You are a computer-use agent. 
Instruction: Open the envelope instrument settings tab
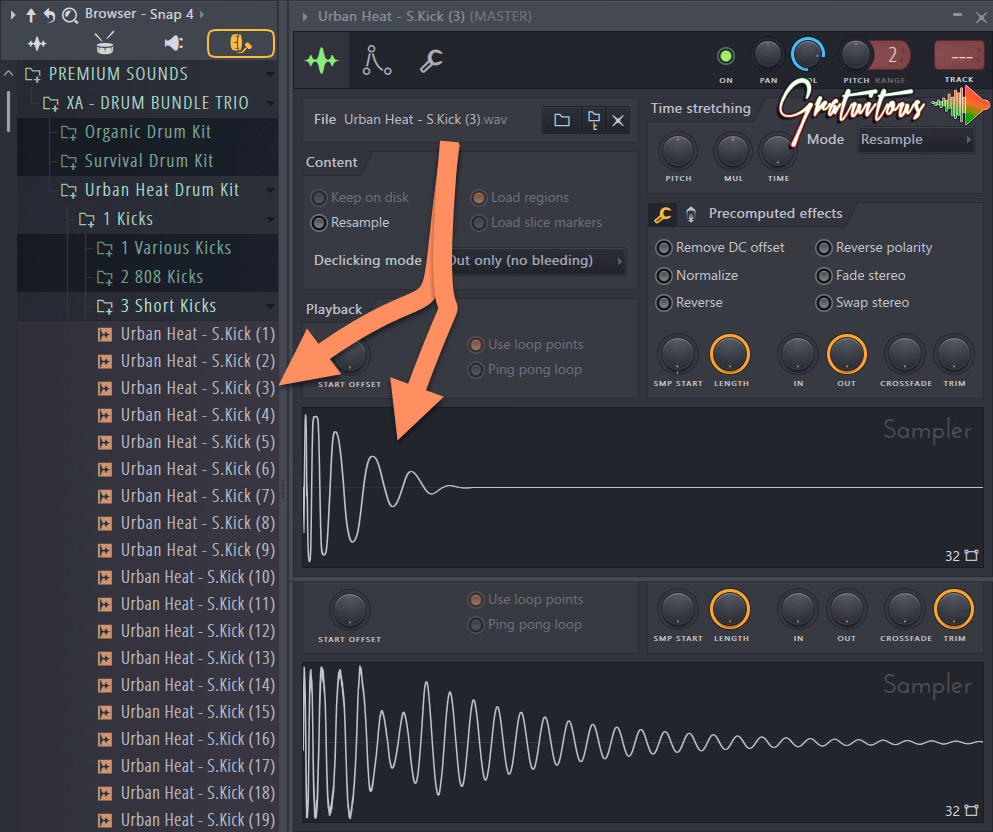click(377, 61)
